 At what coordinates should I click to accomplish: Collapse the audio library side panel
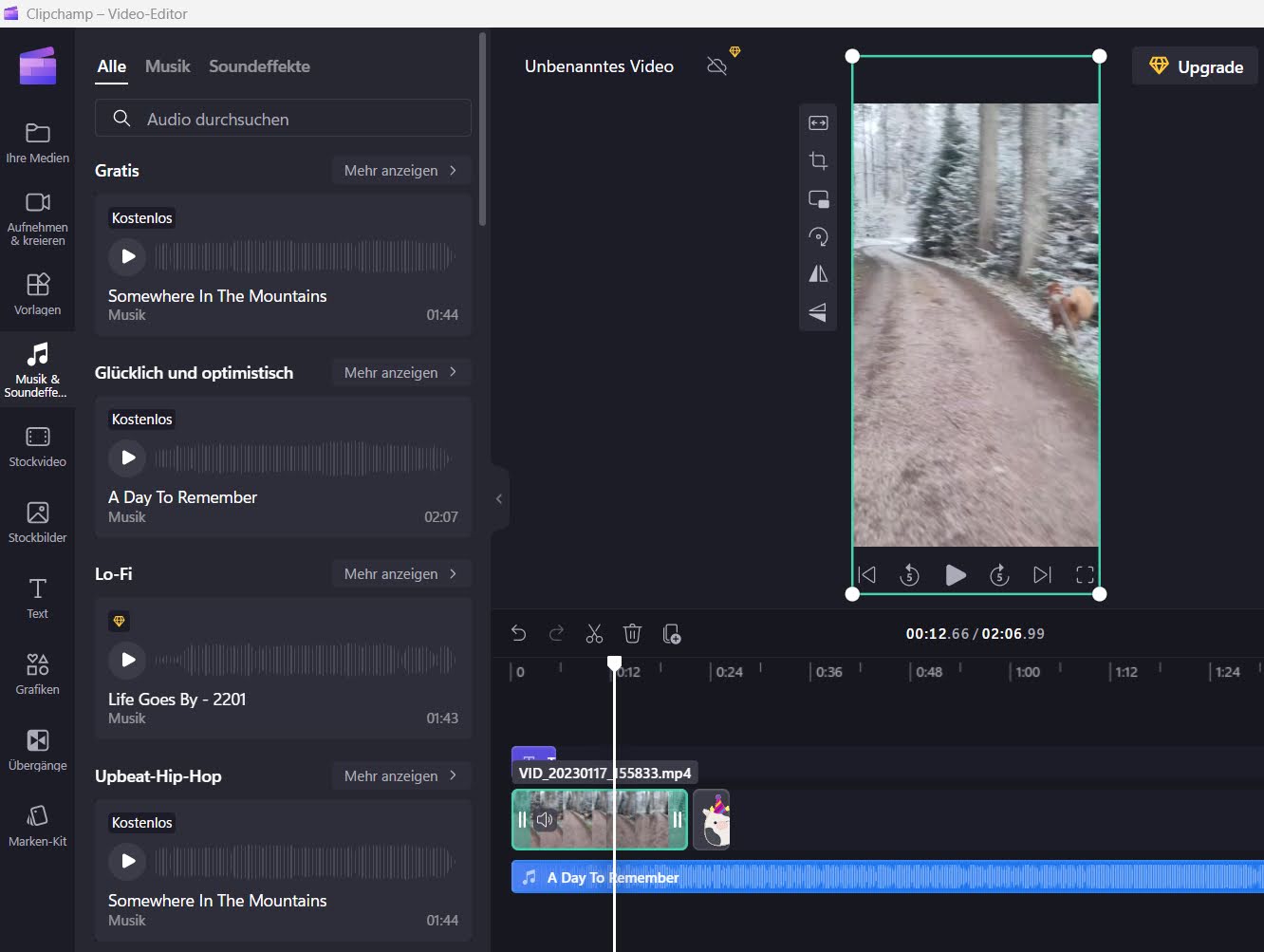[x=498, y=498]
